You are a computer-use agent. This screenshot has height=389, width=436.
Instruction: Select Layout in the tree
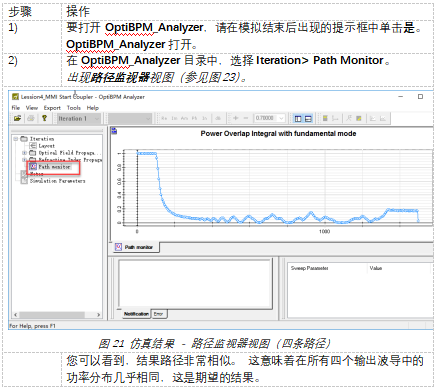point(46,146)
